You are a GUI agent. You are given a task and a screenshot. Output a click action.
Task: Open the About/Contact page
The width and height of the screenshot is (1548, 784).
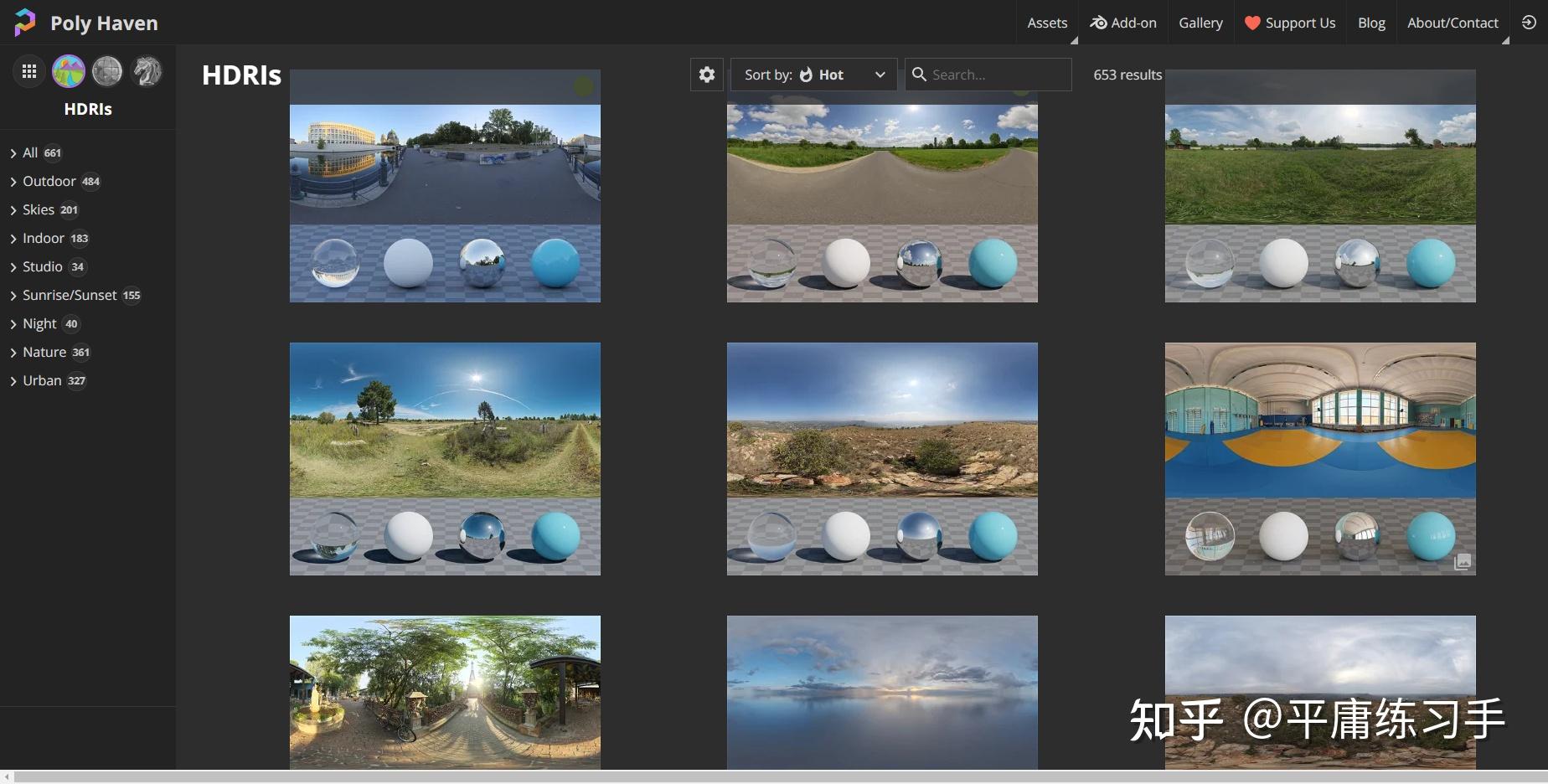coord(1452,23)
